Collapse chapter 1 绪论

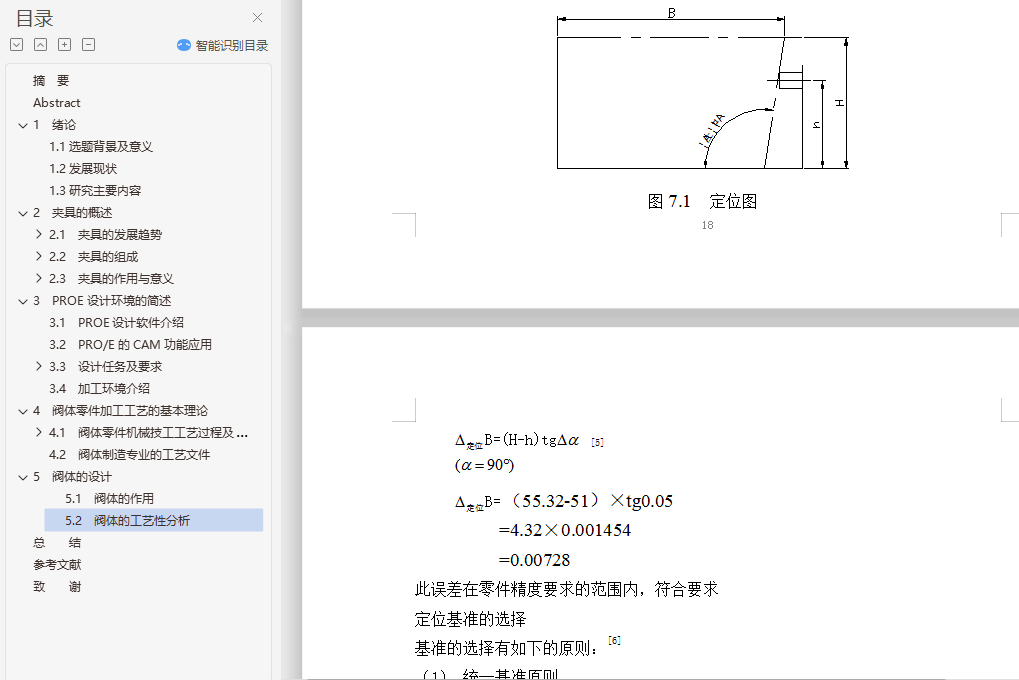click(x=23, y=125)
